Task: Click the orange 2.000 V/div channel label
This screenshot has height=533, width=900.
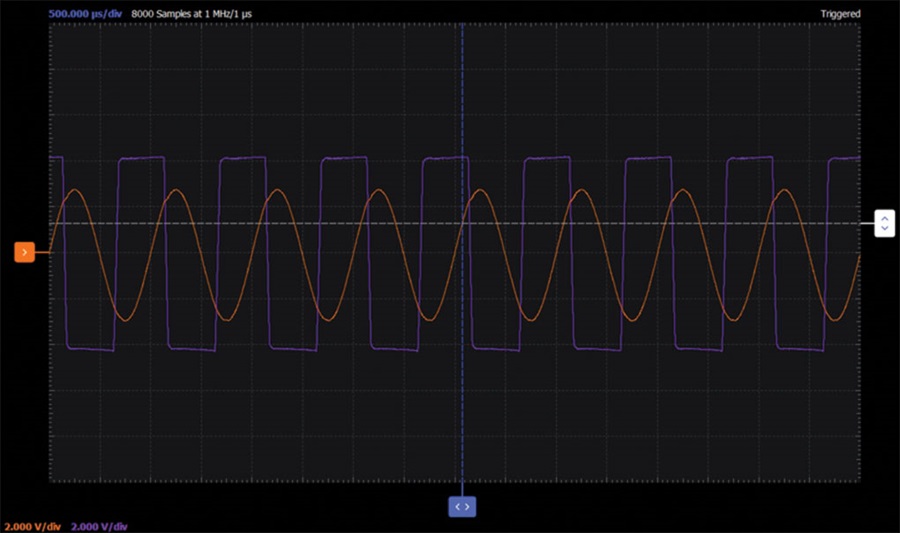Action: [33, 526]
